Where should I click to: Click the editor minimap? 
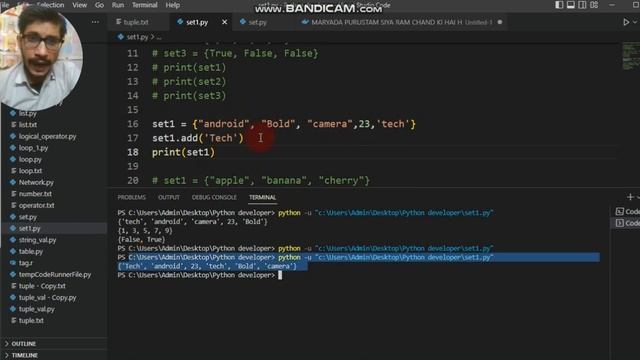click(x=631, y=56)
